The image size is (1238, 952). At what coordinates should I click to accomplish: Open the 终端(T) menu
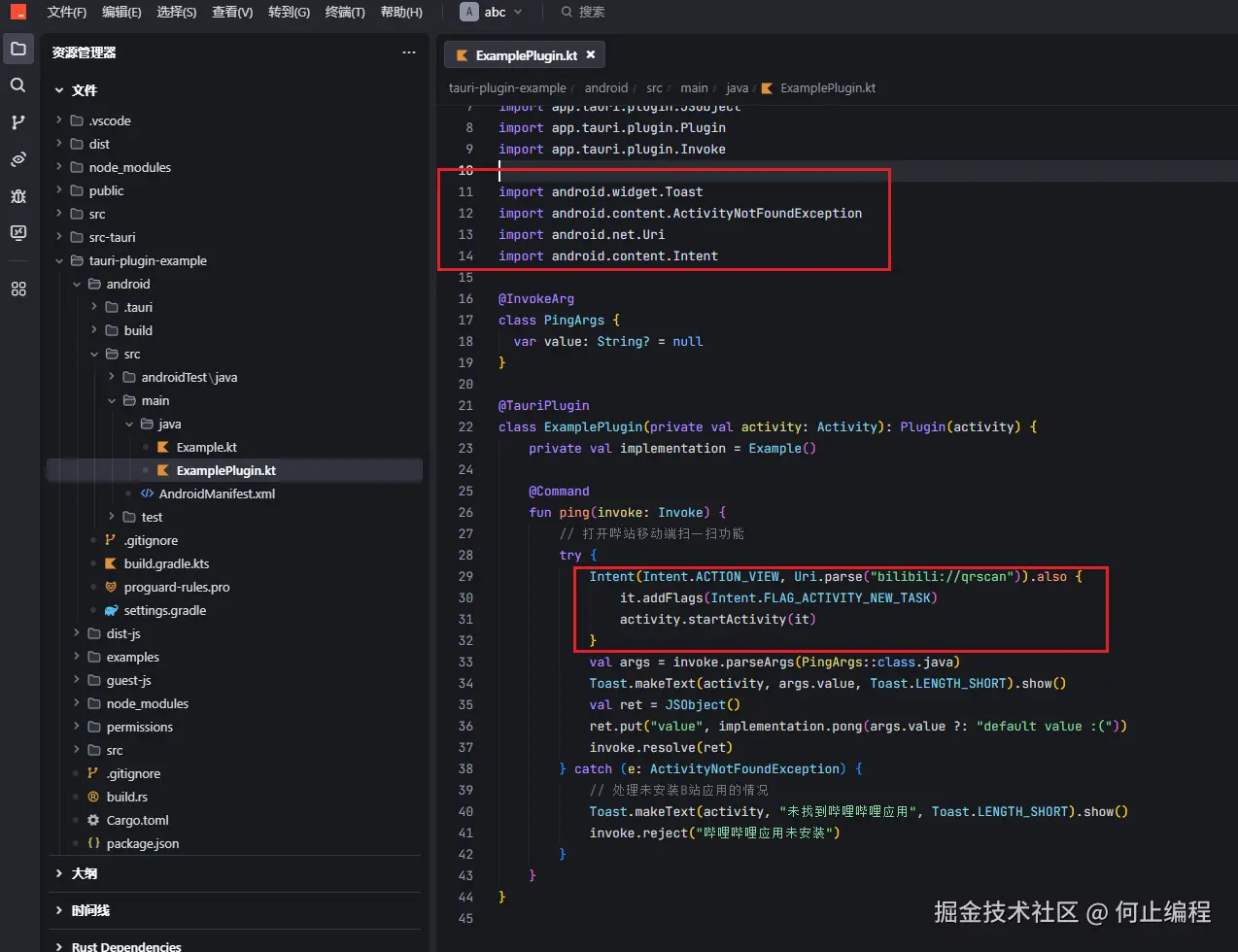(x=345, y=12)
